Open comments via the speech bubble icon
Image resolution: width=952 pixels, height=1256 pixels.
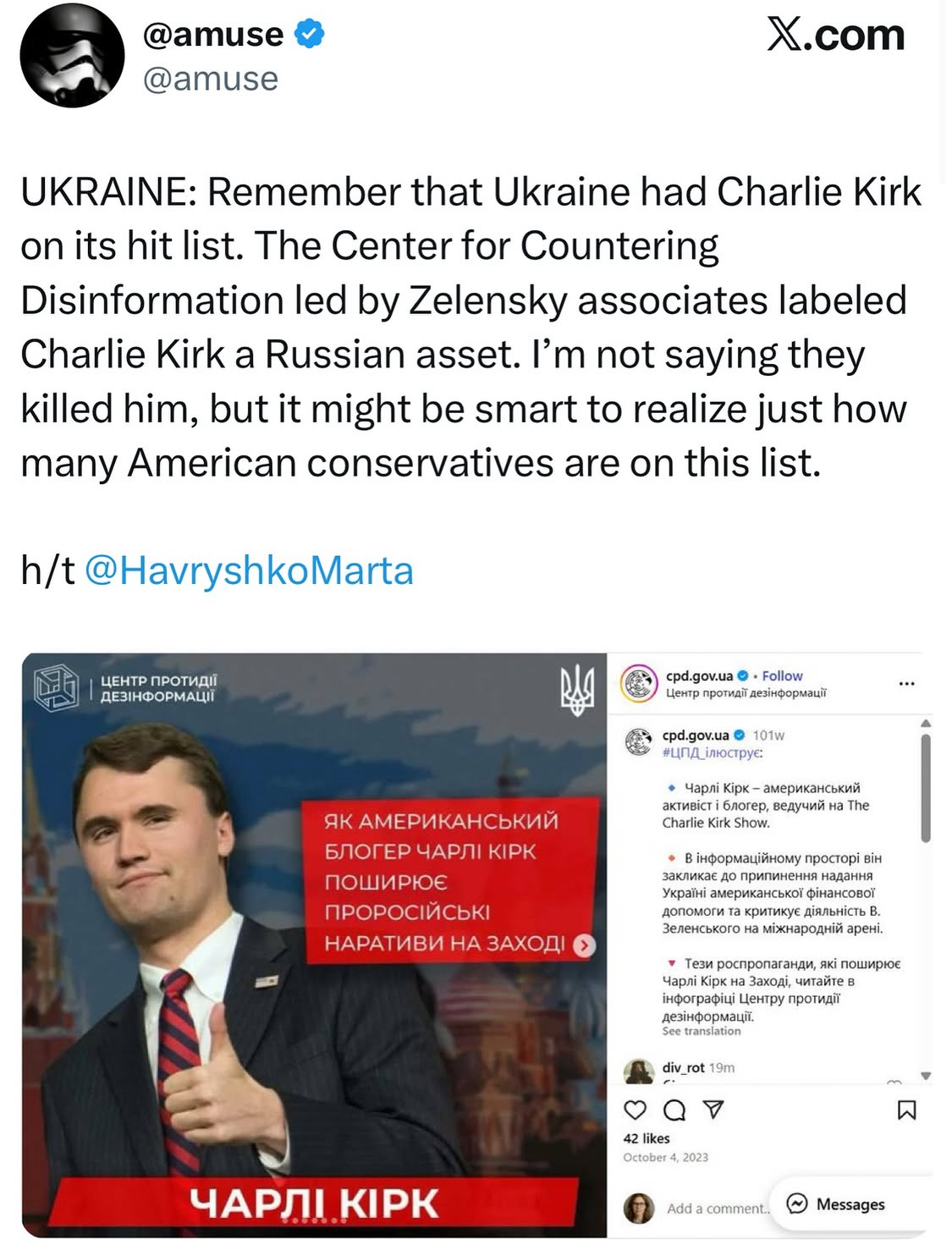pyautogui.click(x=674, y=1110)
